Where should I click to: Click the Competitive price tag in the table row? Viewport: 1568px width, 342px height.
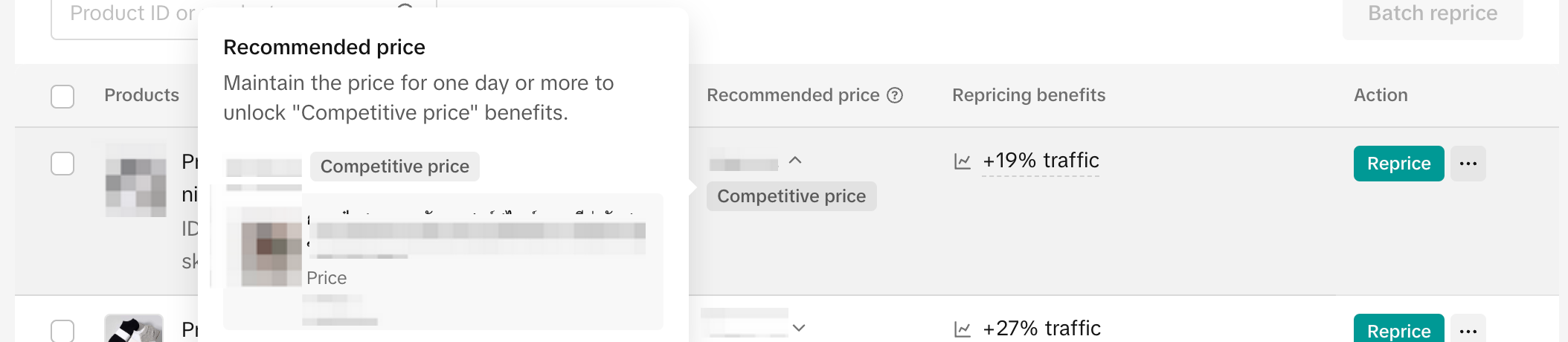(791, 196)
